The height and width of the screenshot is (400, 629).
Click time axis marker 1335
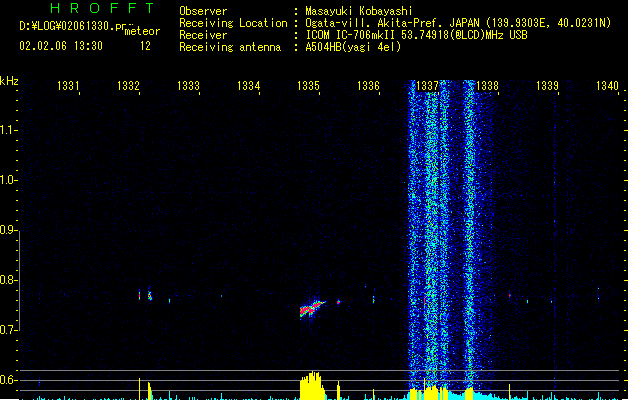[x=308, y=86]
